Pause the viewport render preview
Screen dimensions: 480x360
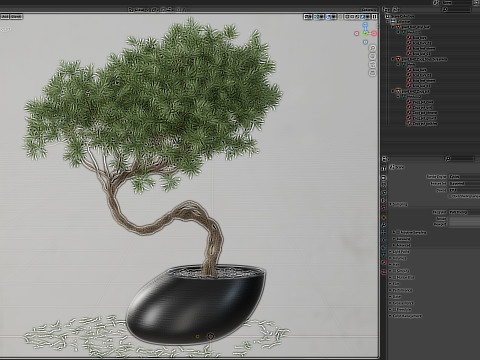374,16
